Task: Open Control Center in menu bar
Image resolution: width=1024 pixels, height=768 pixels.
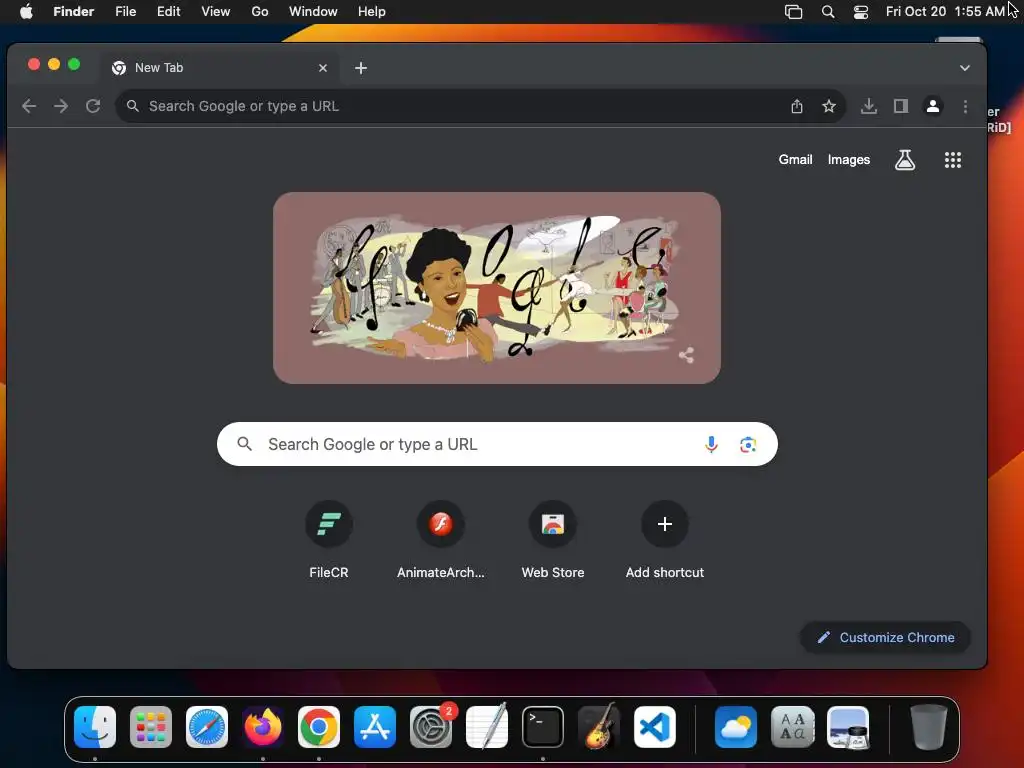Action: coord(861,12)
